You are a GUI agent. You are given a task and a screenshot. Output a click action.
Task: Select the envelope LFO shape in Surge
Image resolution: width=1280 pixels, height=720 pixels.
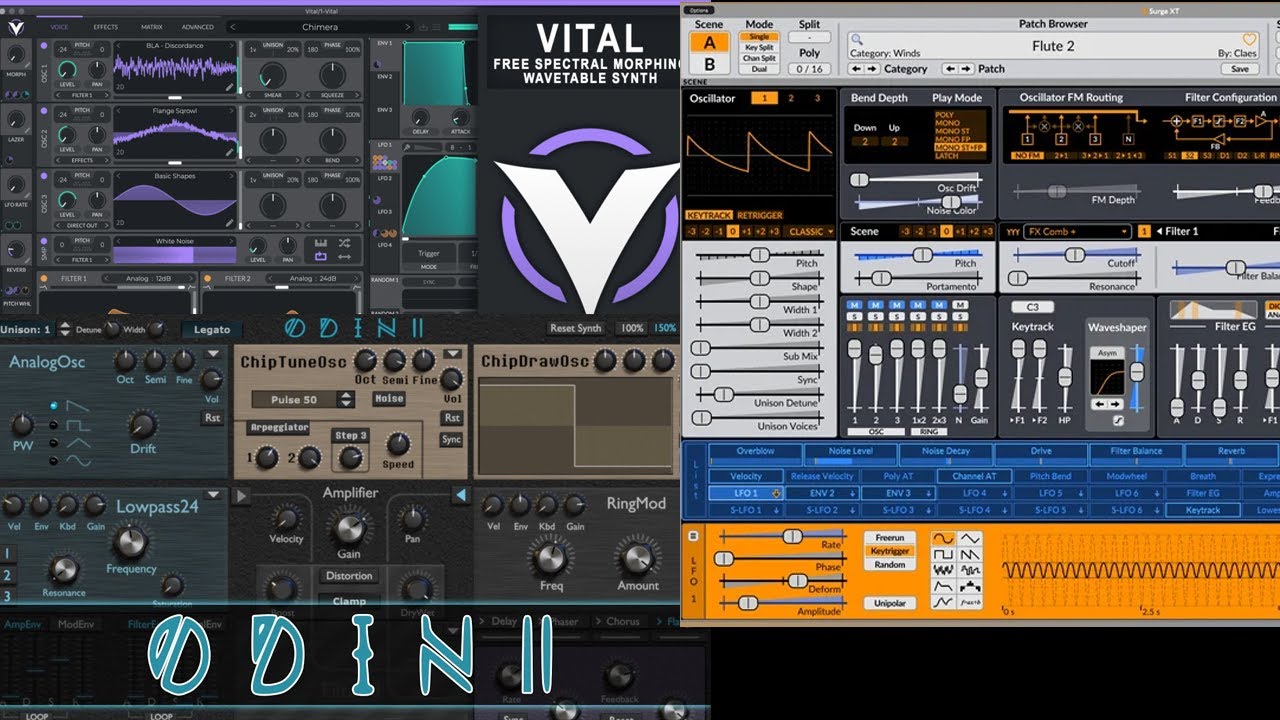click(x=943, y=586)
